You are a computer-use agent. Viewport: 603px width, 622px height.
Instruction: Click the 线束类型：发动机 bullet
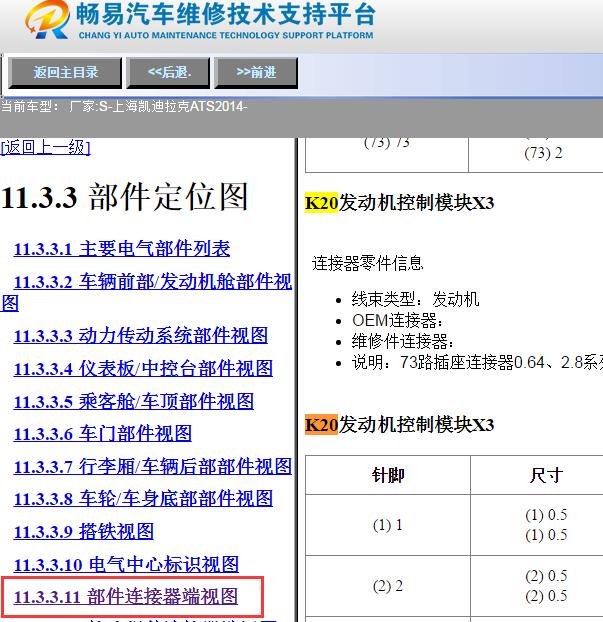[415, 299]
